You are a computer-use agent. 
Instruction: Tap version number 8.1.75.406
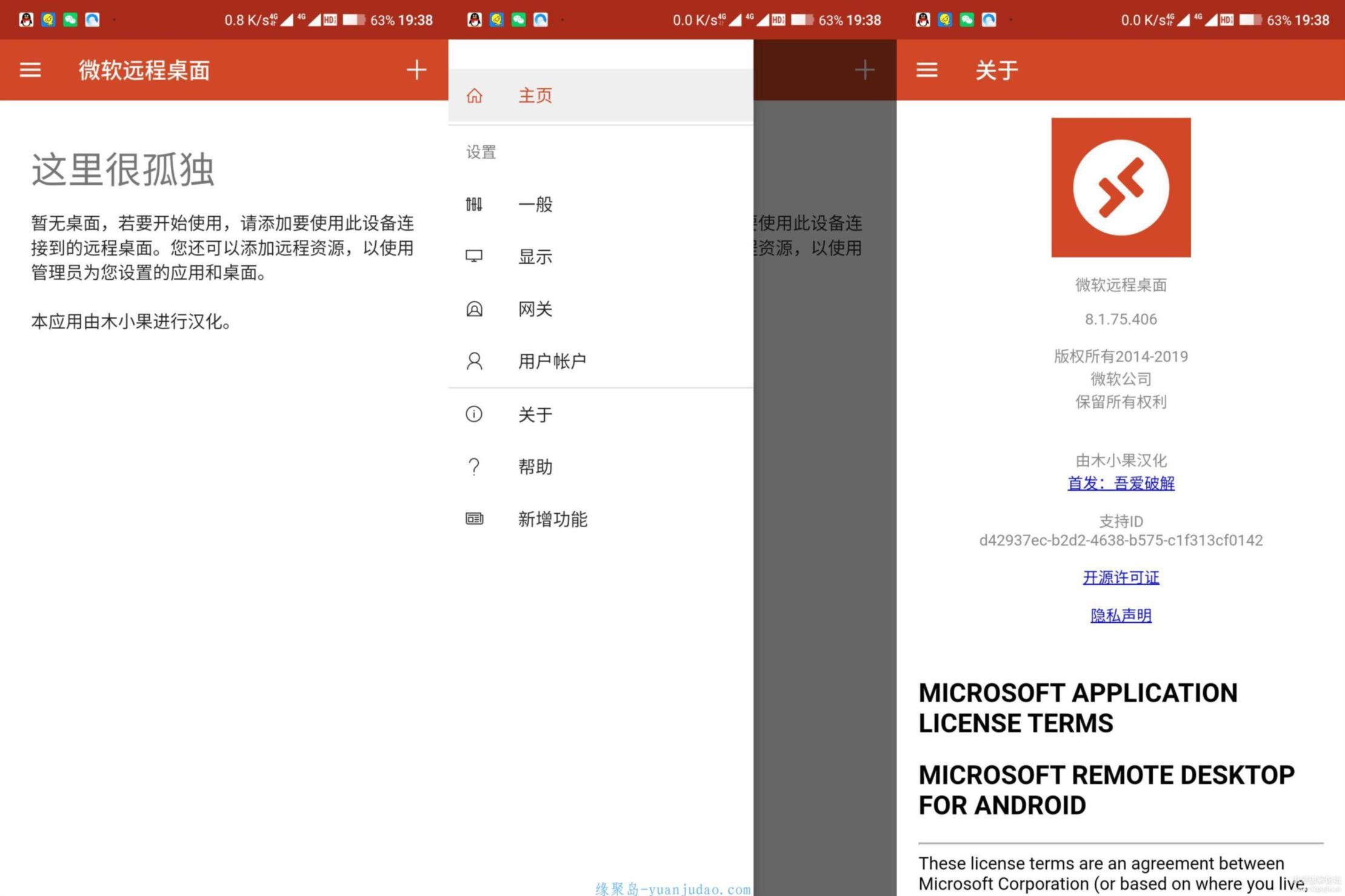pos(1121,319)
